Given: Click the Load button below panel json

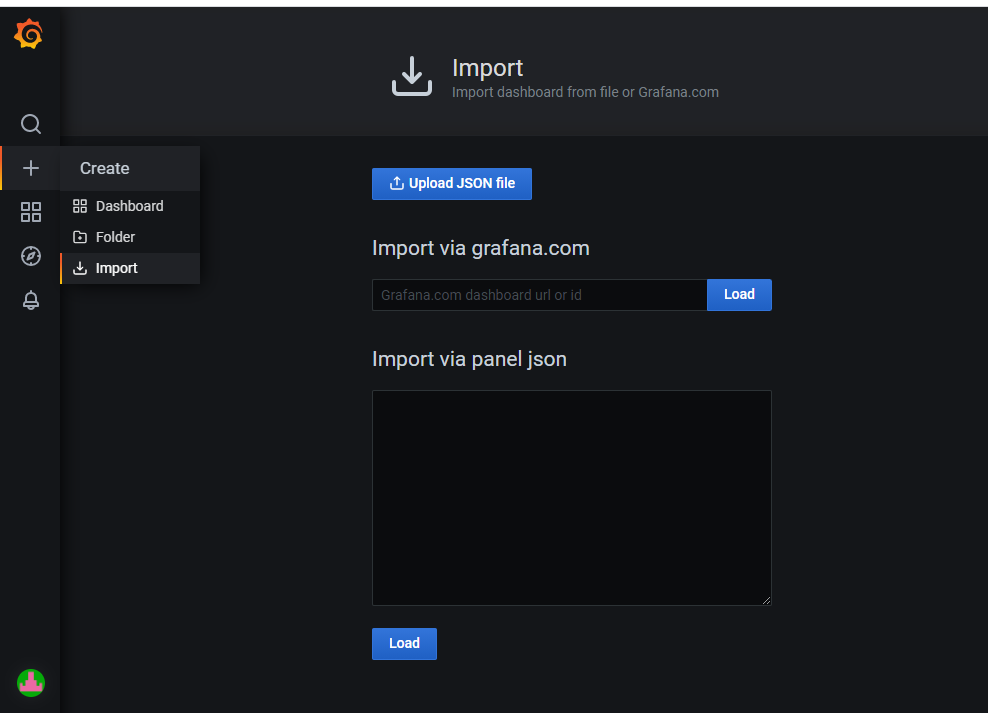Looking at the screenshot, I should (404, 644).
